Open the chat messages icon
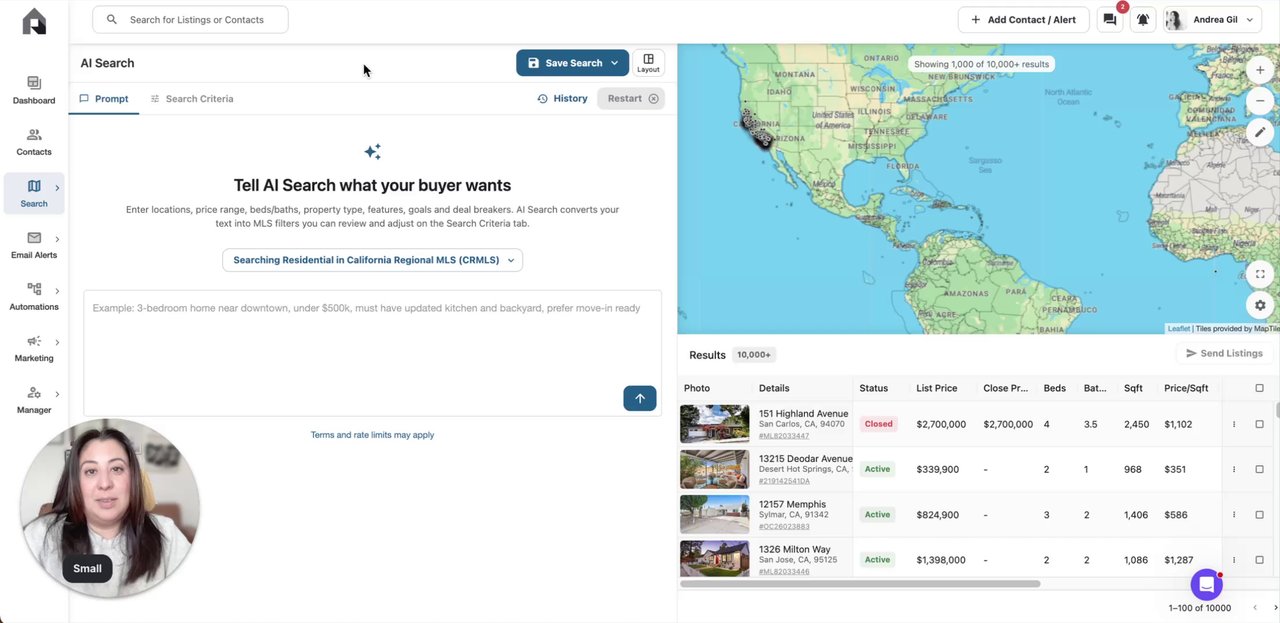Screen dimensions: 1280x623 (x=1110, y=19)
